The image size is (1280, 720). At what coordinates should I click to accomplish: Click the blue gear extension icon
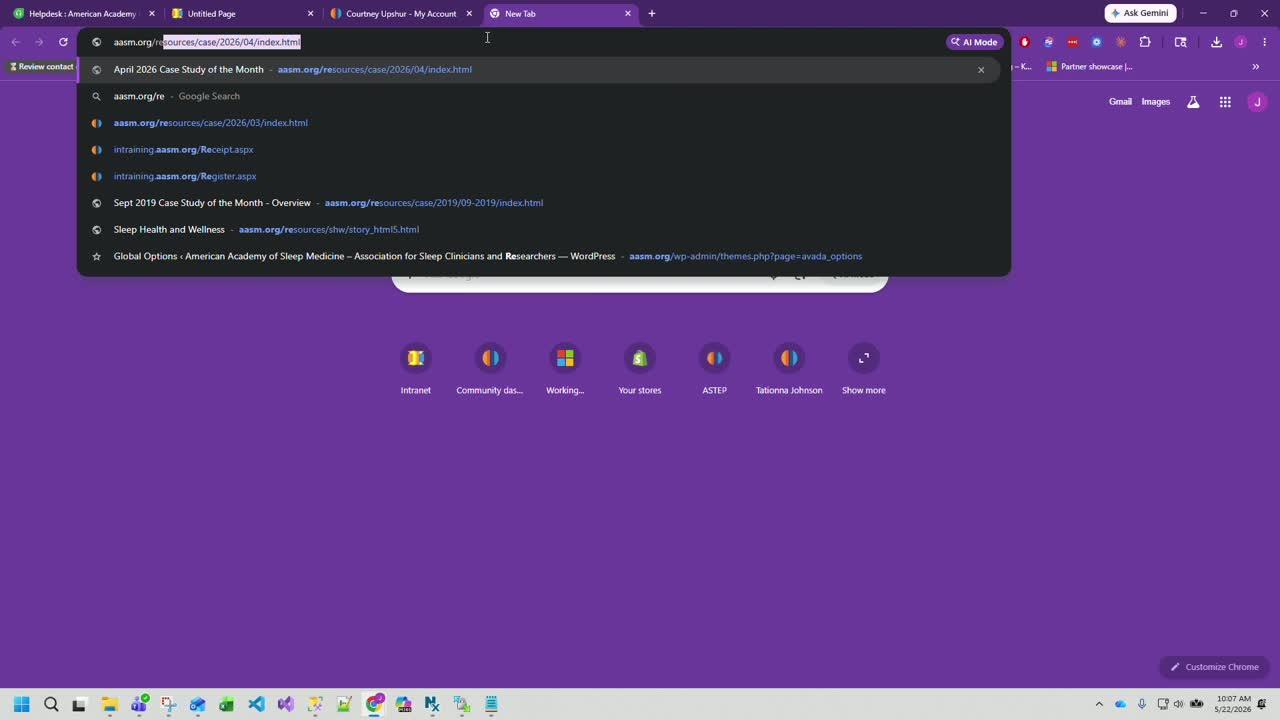[x=1096, y=42]
